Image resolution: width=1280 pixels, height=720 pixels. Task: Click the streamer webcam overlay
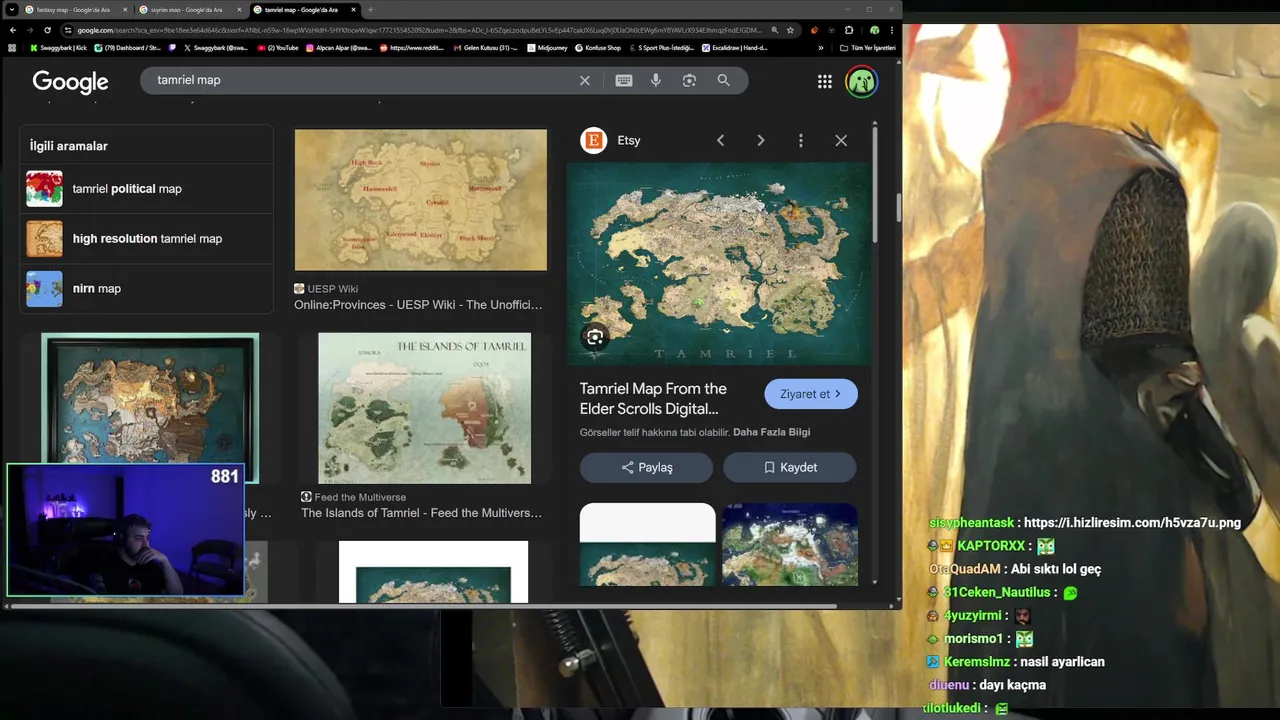click(125, 530)
